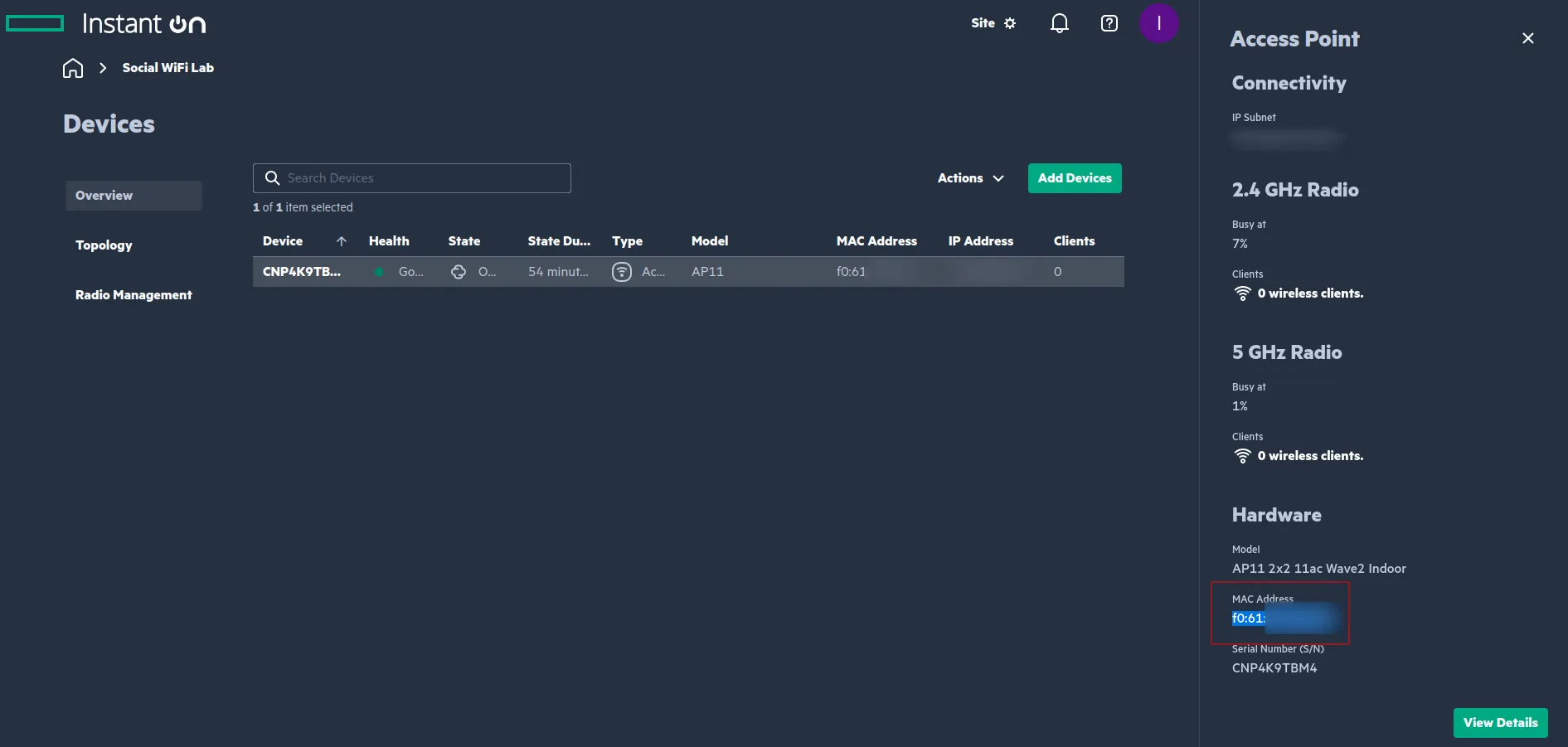This screenshot has height=747, width=1568.
Task: Sort by Device column arrow
Action: [341, 241]
